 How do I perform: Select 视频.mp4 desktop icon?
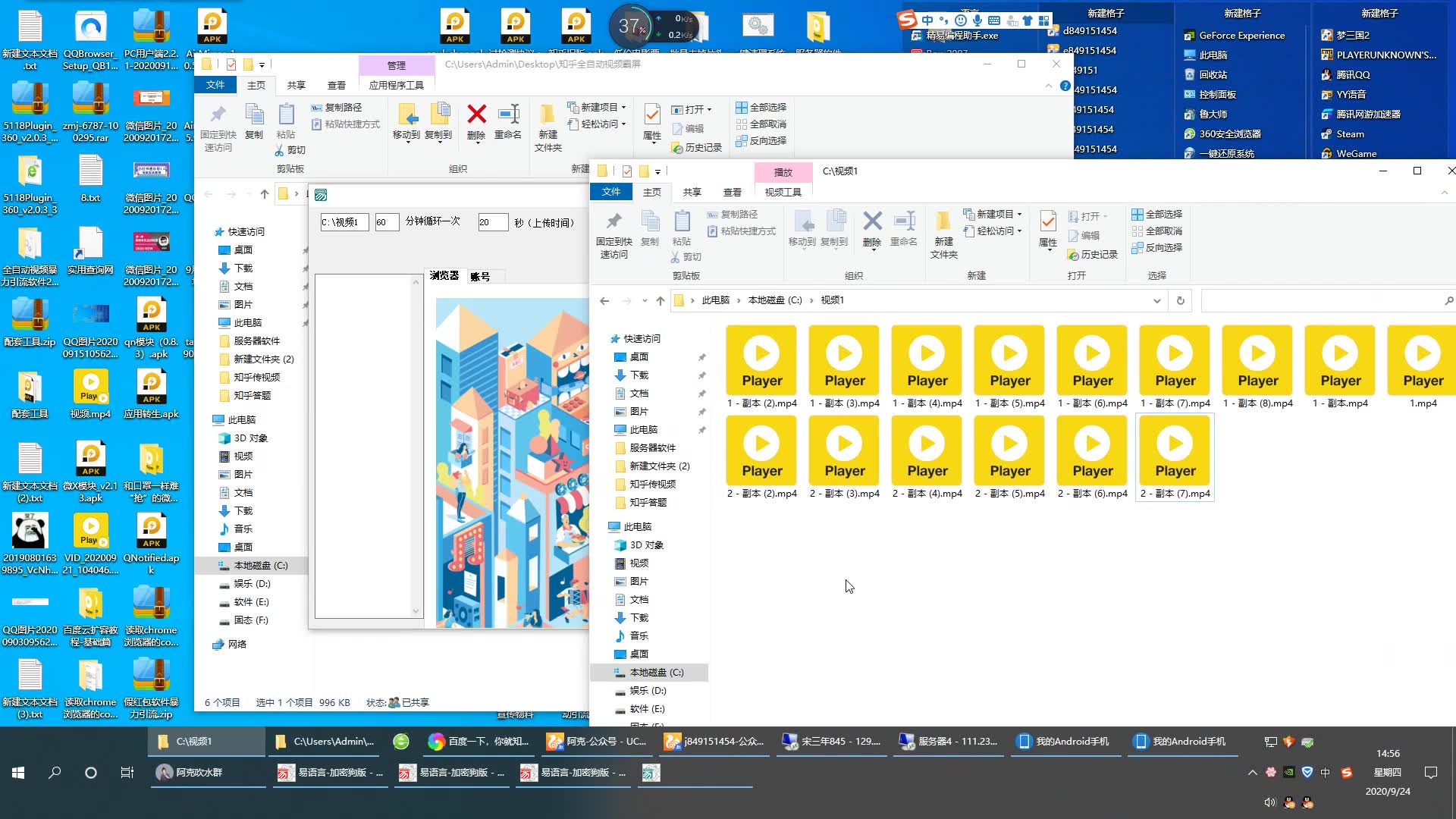pyautogui.click(x=90, y=395)
